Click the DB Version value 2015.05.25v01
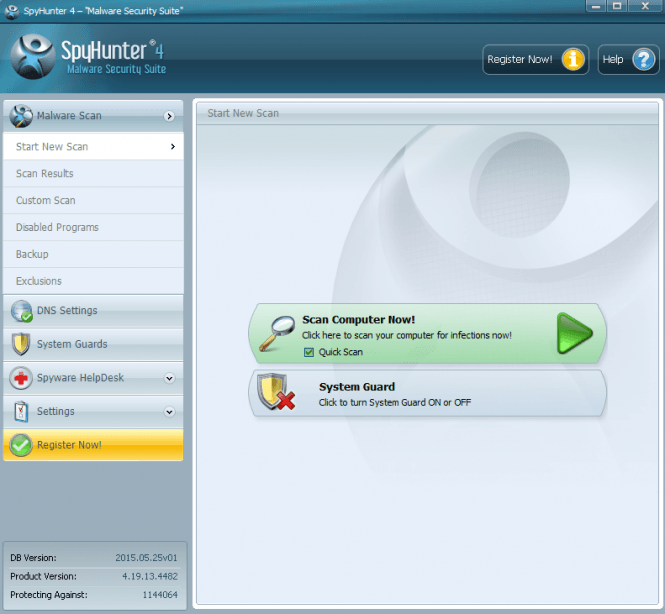The height and width of the screenshot is (614, 665). click(x=146, y=558)
